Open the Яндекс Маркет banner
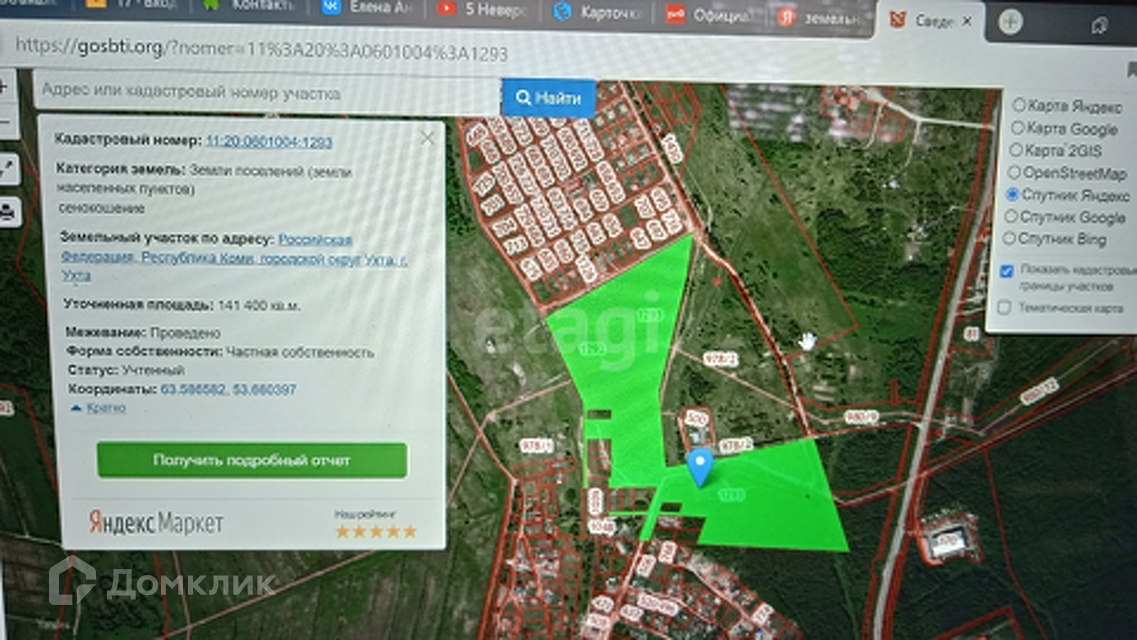 [156, 523]
